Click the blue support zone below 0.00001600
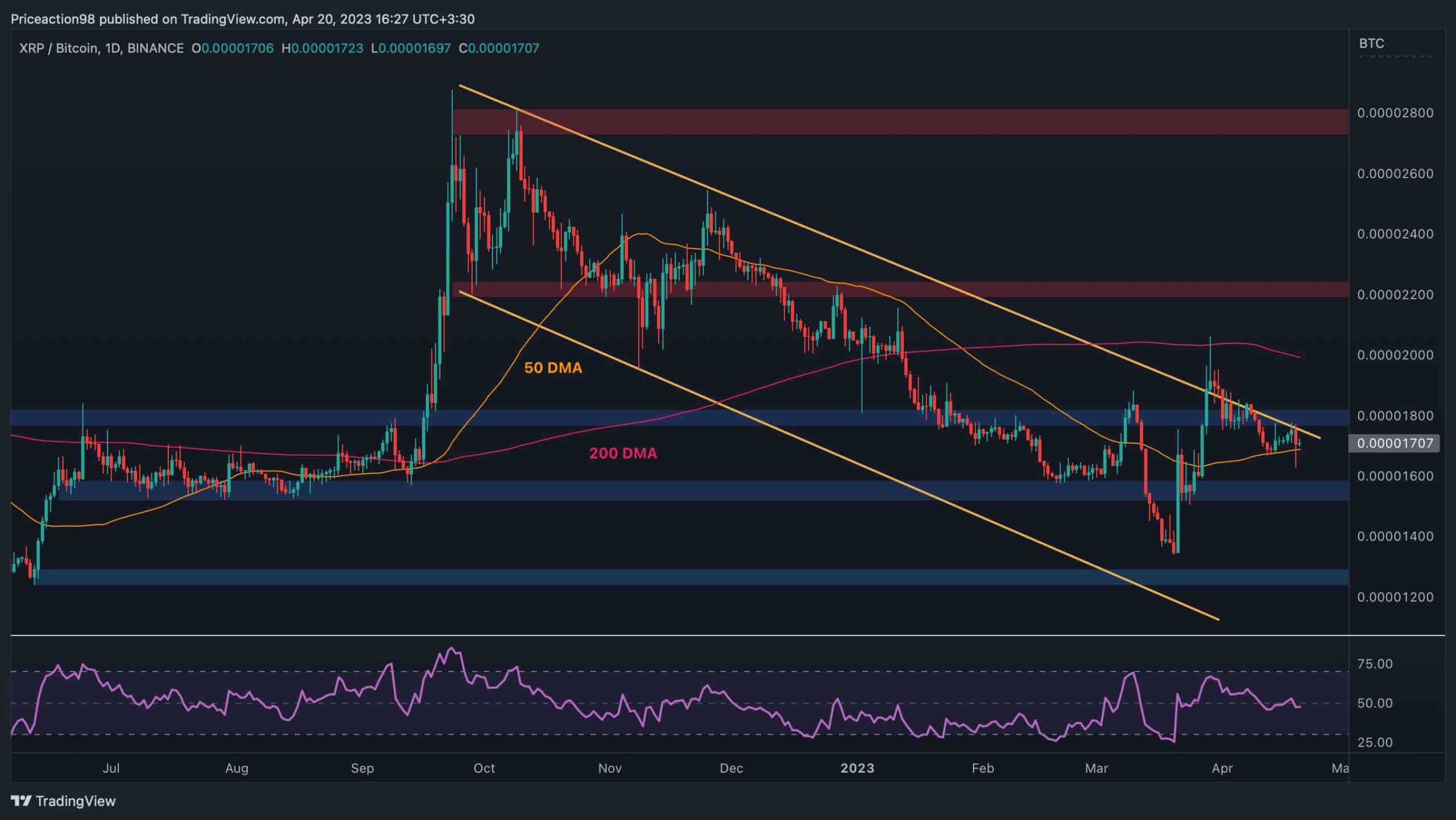This screenshot has width=1456, height=820. [704, 491]
